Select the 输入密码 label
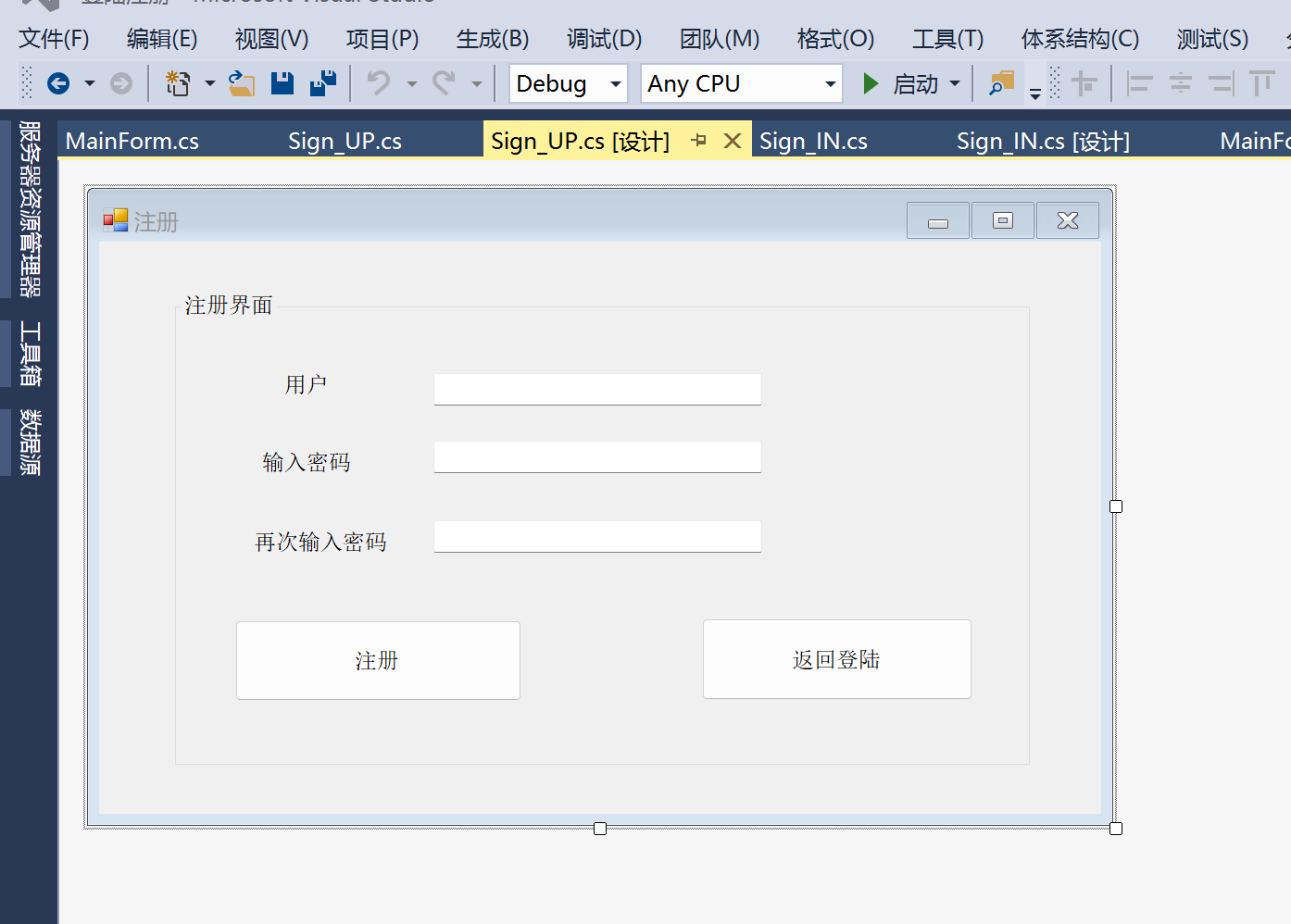Screen dimensions: 1291x924 tap(307, 462)
